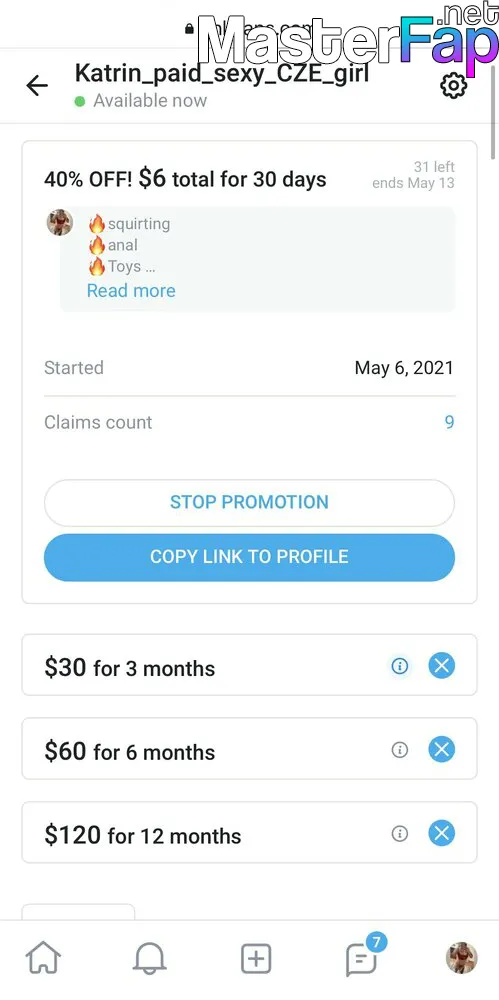The width and height of the screenshot is (499, 1000).
Task: Open profile avatar in bottom bar
Action: pyautogui.click(x=461, y=958)
